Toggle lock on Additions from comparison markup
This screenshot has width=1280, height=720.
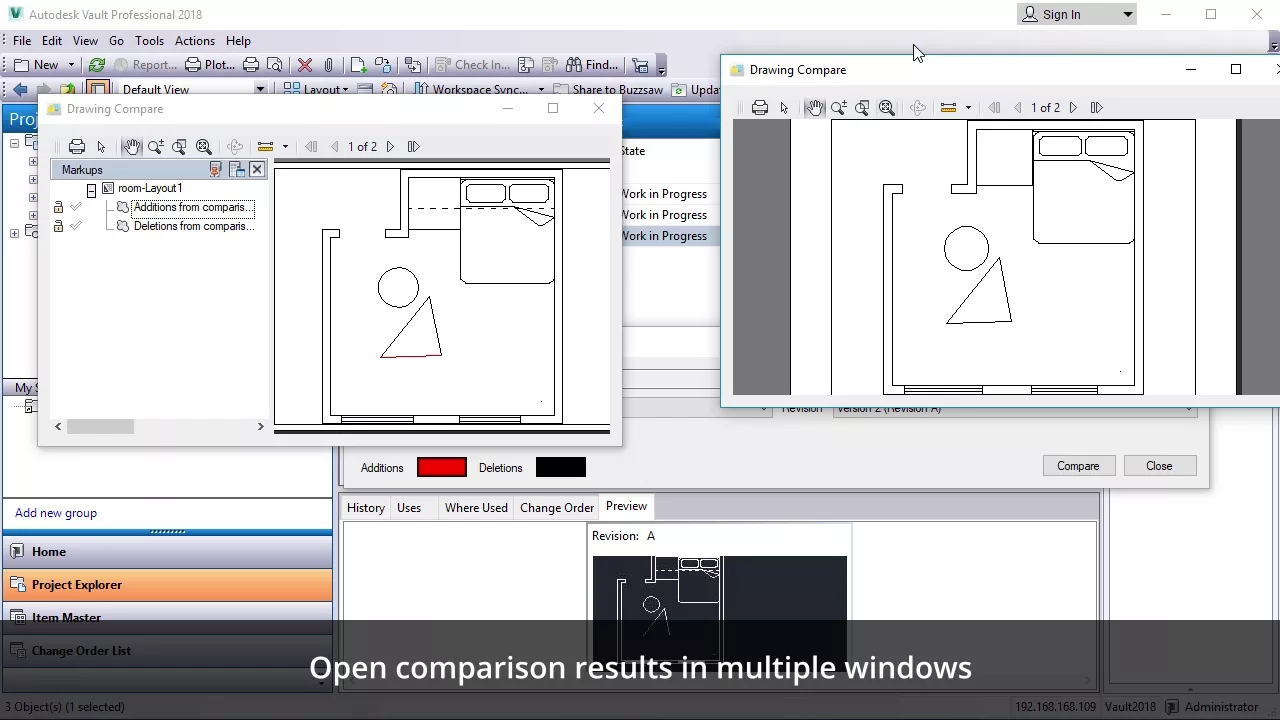tap(58, 207)
